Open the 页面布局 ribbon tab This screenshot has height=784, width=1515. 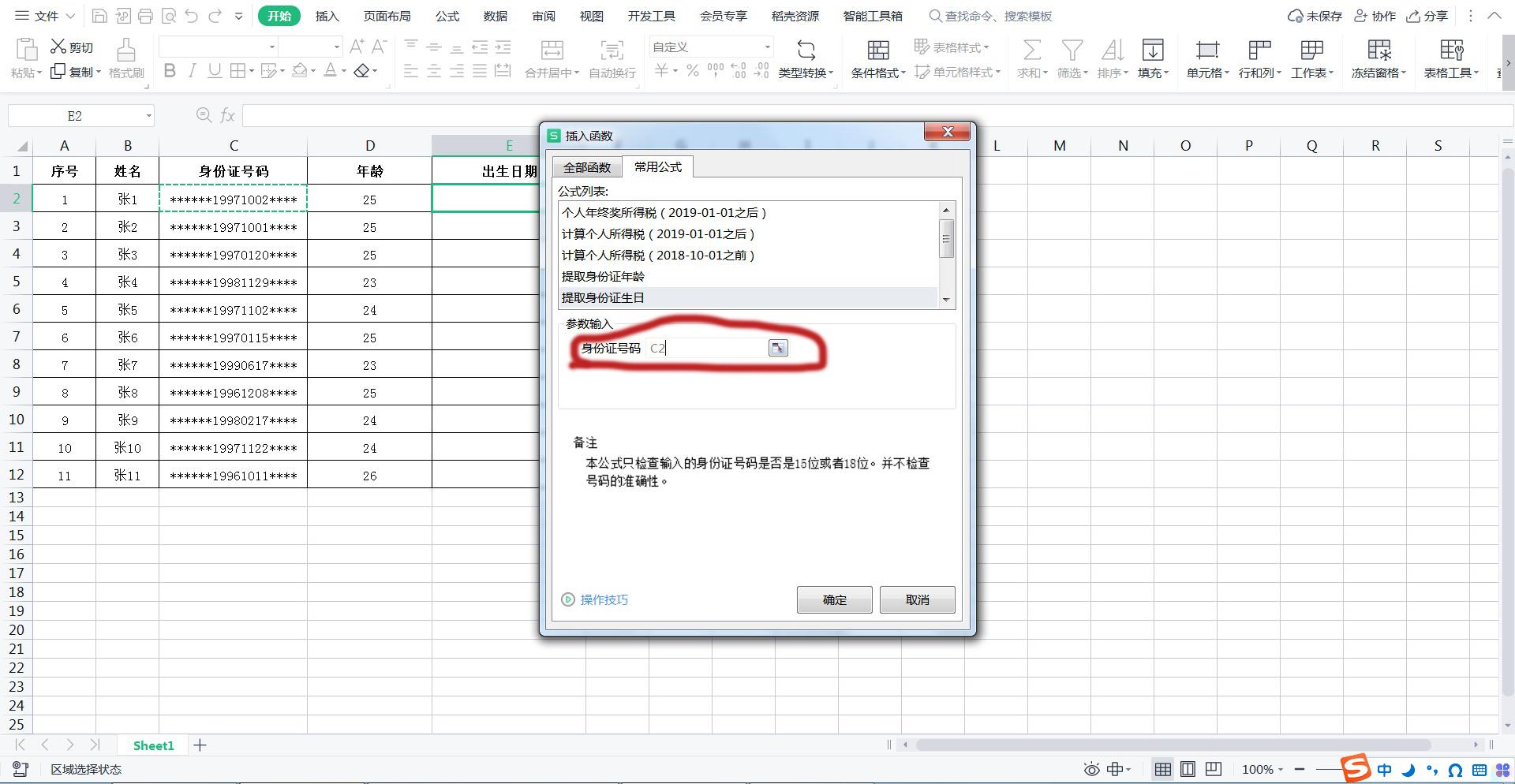pos(387,16)
